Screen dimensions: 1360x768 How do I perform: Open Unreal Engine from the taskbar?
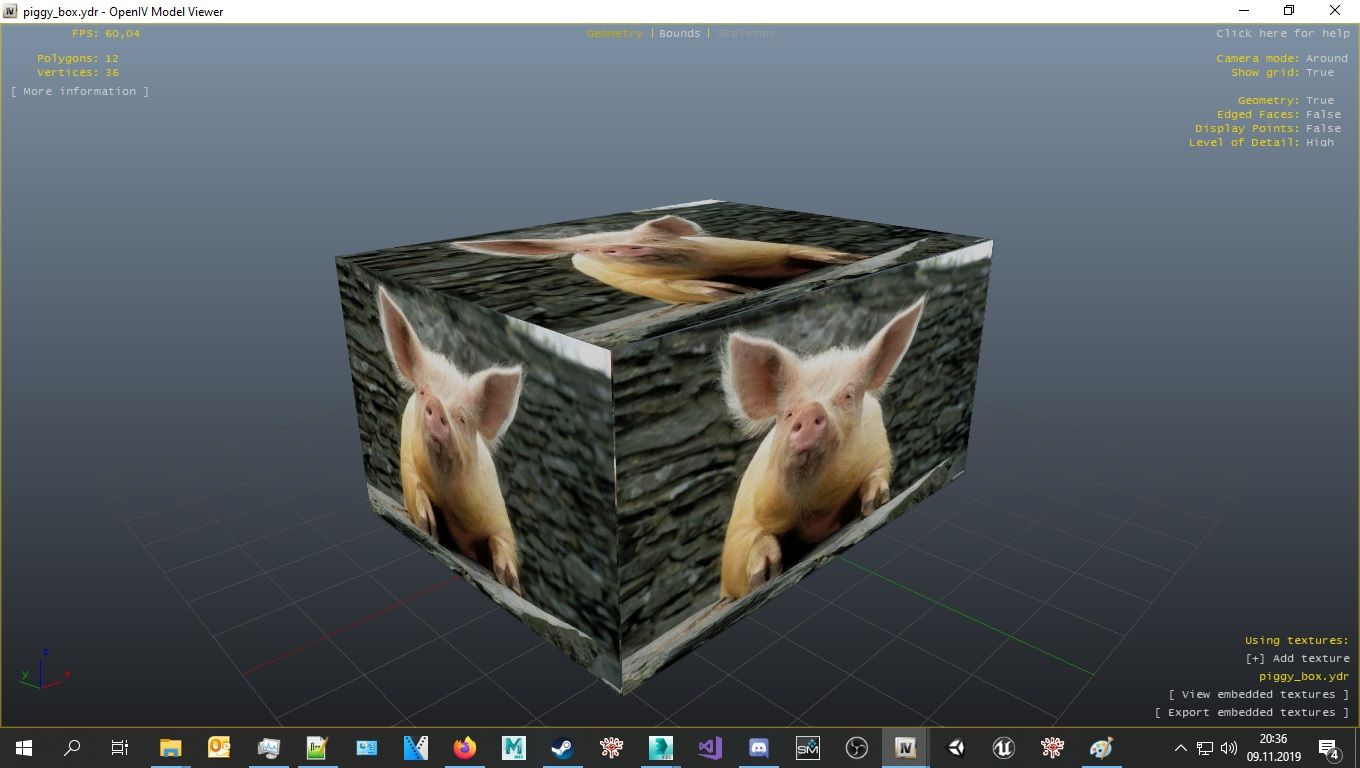pos(1003,747)
